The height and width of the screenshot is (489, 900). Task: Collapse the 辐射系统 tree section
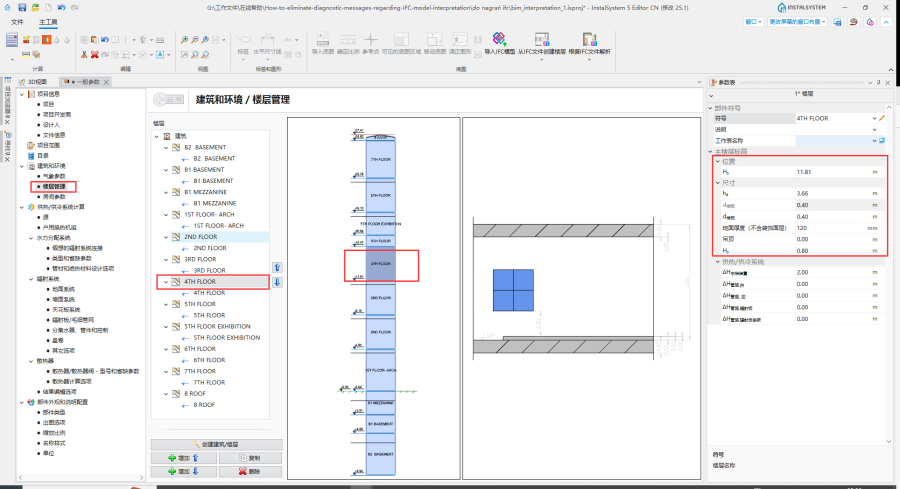[30, 279]
